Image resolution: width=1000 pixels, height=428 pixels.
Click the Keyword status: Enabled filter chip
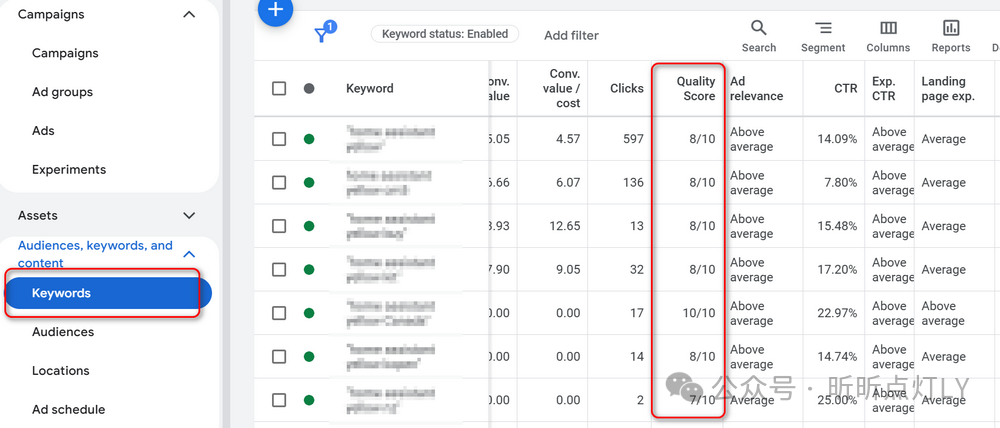click(445, 34)
